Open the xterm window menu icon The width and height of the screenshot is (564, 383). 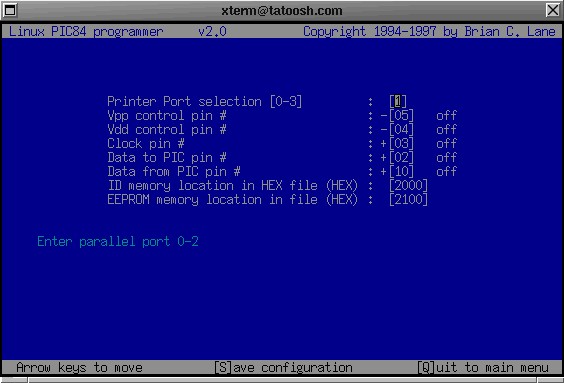pos(10,10)
